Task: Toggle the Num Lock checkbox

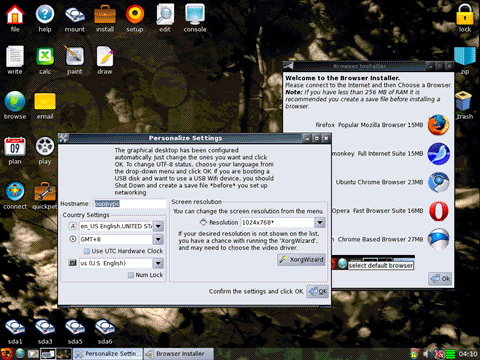Action: 131,275
